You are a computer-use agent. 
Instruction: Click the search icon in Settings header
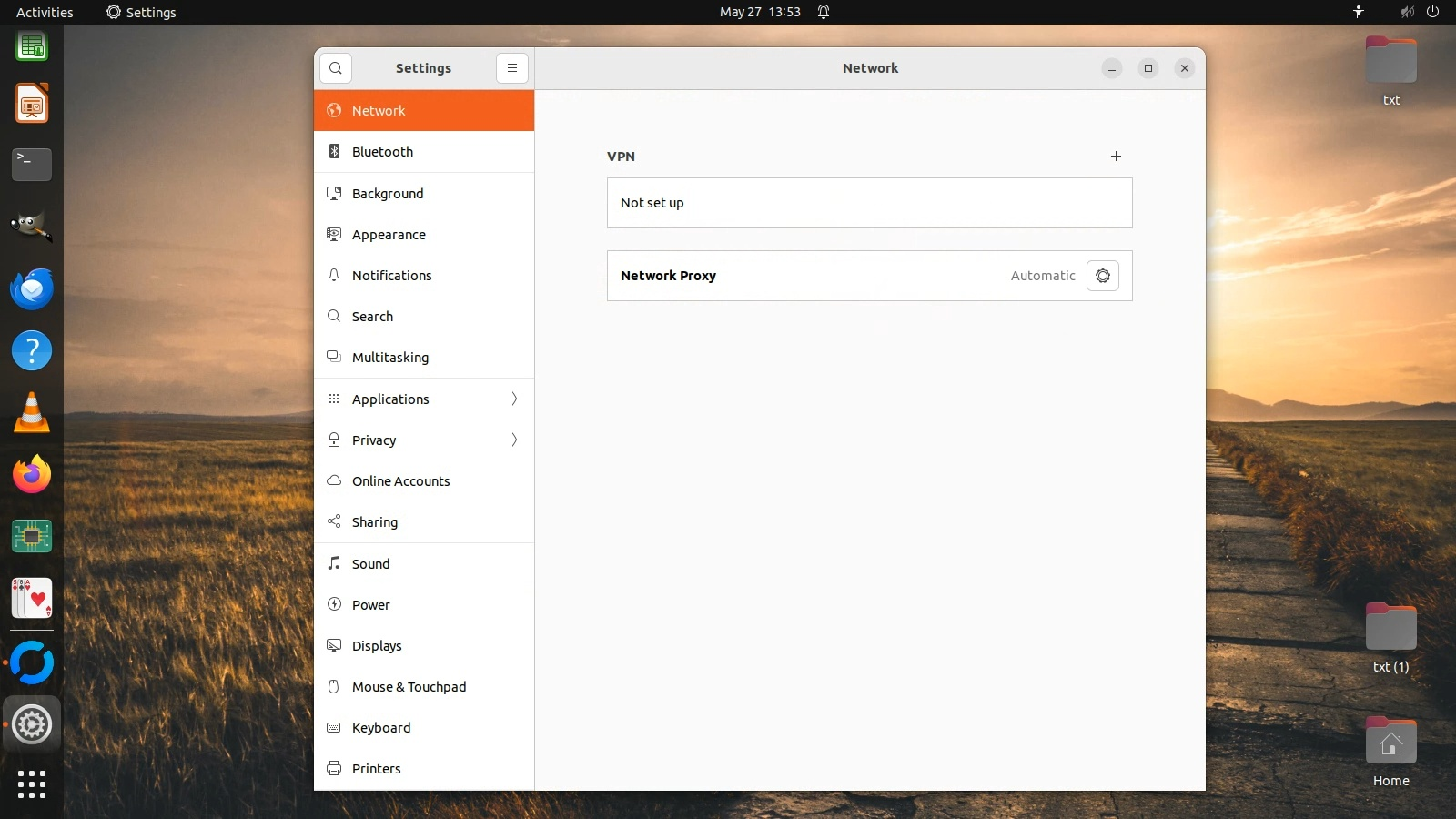336,68
